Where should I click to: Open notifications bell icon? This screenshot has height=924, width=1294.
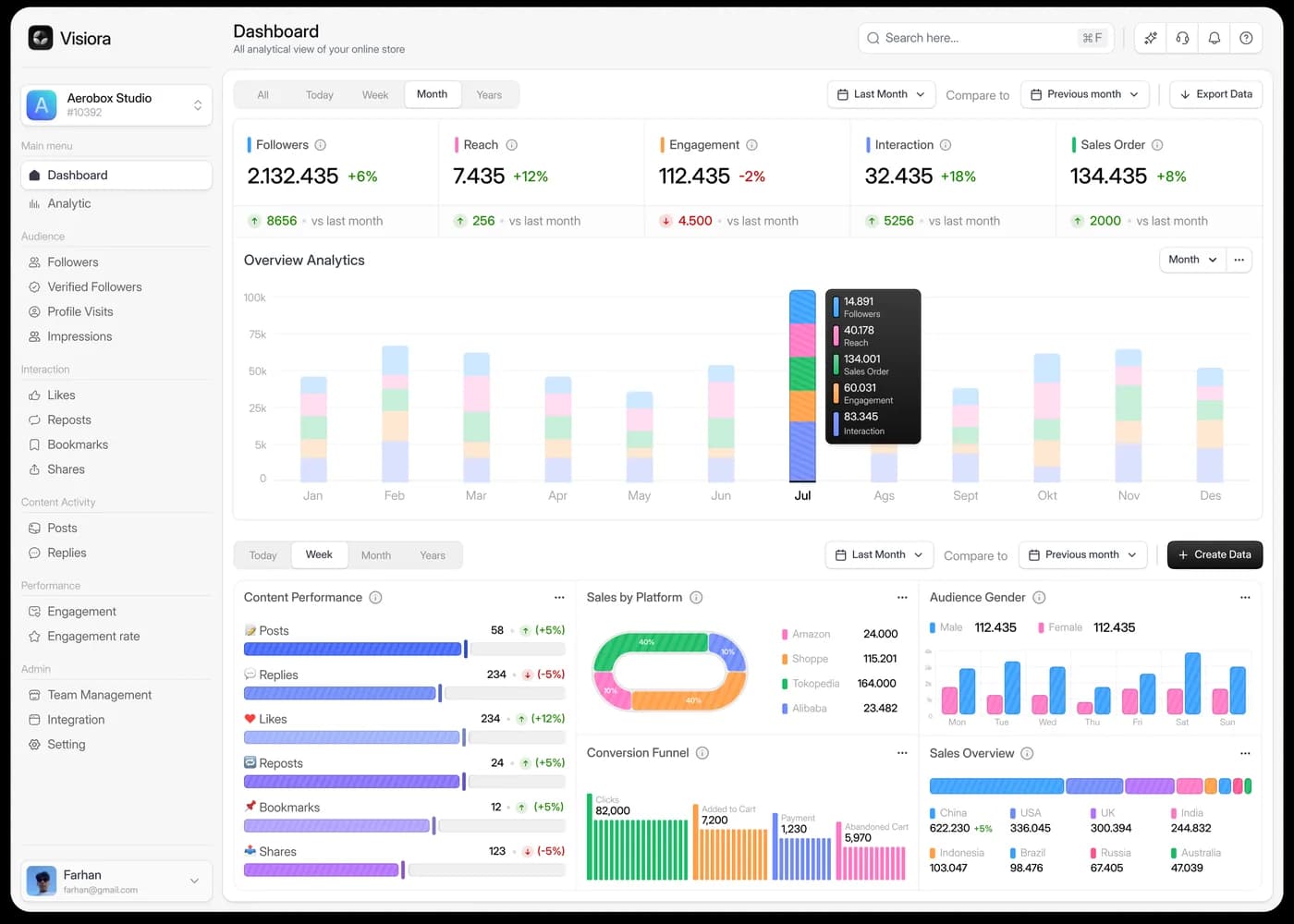click(x=1215, y=38)
